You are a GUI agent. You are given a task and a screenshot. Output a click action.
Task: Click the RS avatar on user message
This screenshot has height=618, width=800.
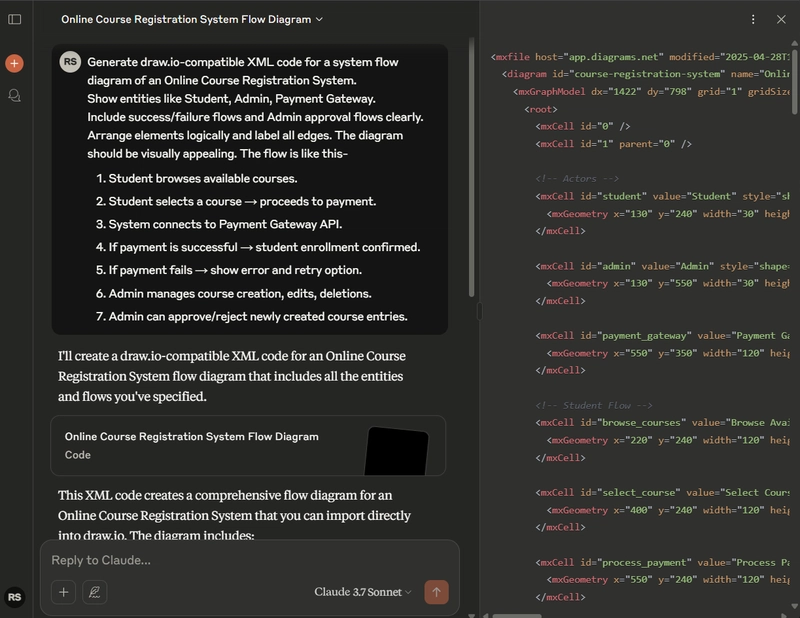tap(70, 62)
